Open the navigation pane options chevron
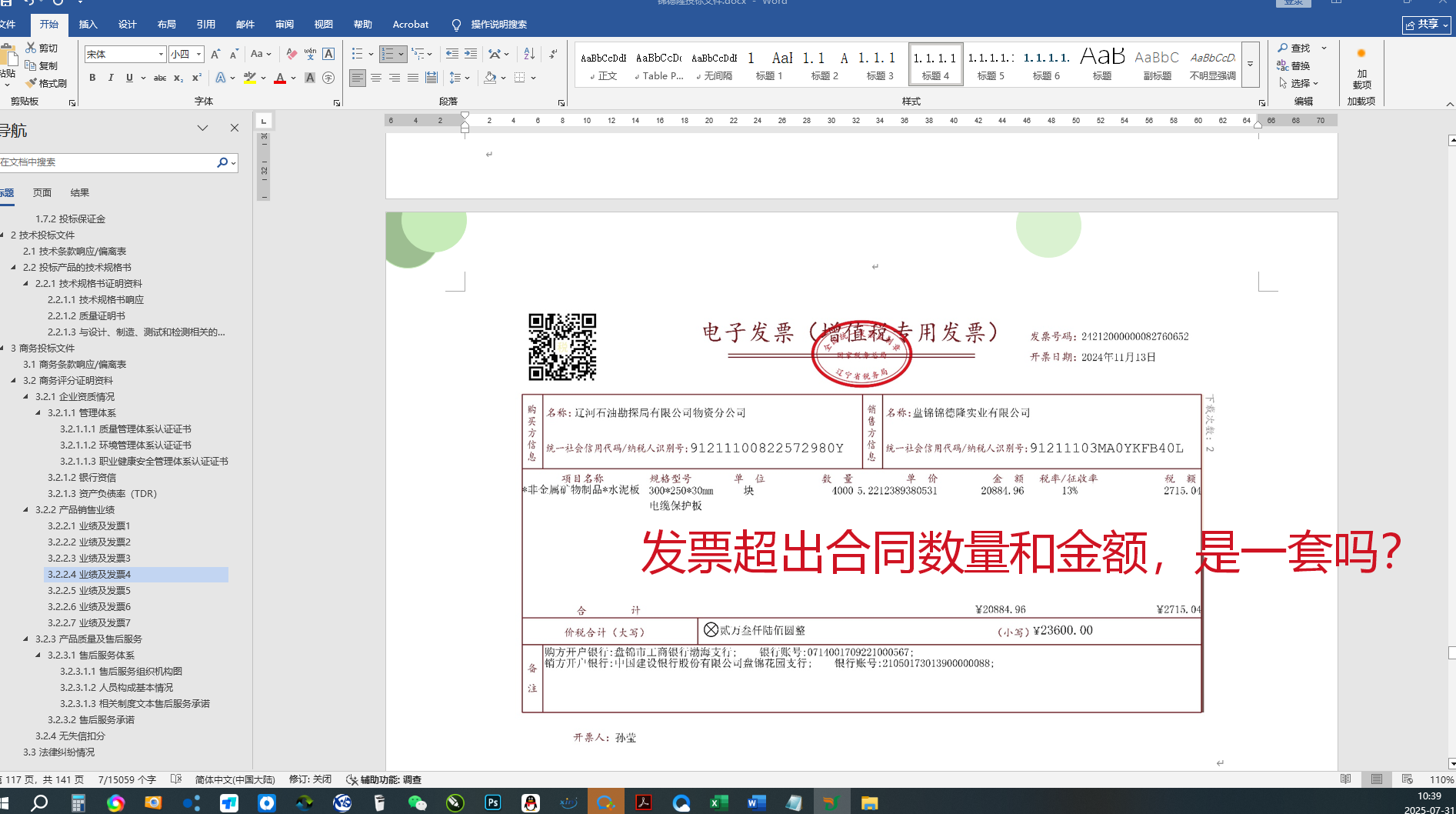 coord(202,128)
